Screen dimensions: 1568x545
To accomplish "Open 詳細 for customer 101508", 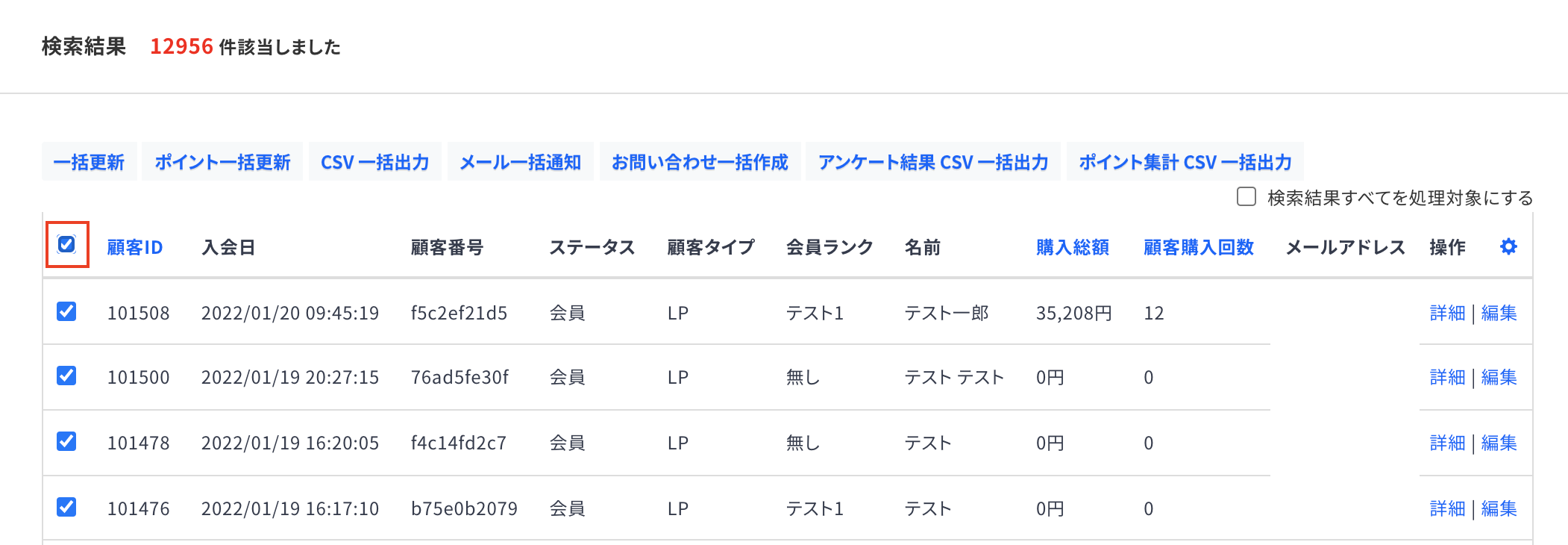I will click(1448, 313).
